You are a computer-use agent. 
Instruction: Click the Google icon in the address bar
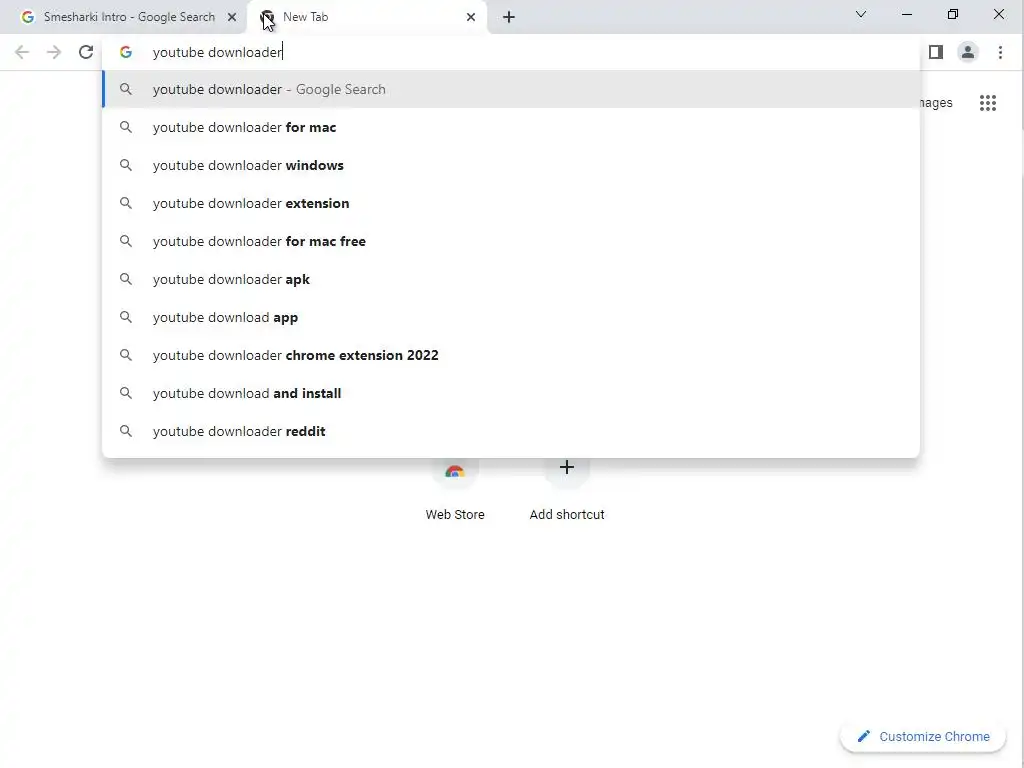[x=126, y=52]
